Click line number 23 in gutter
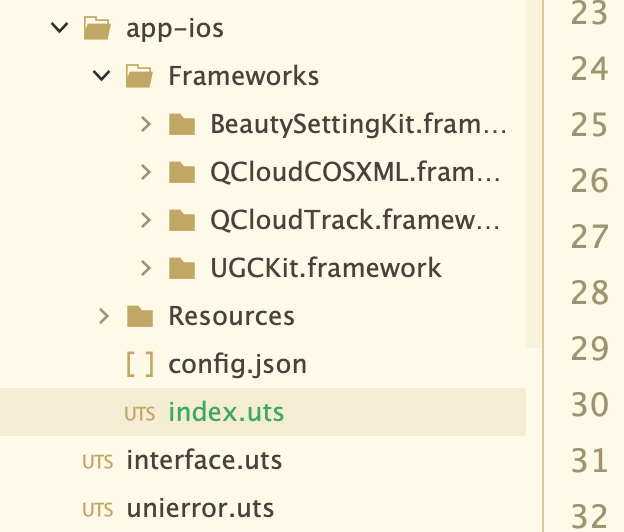 click(x=589, y=13)
